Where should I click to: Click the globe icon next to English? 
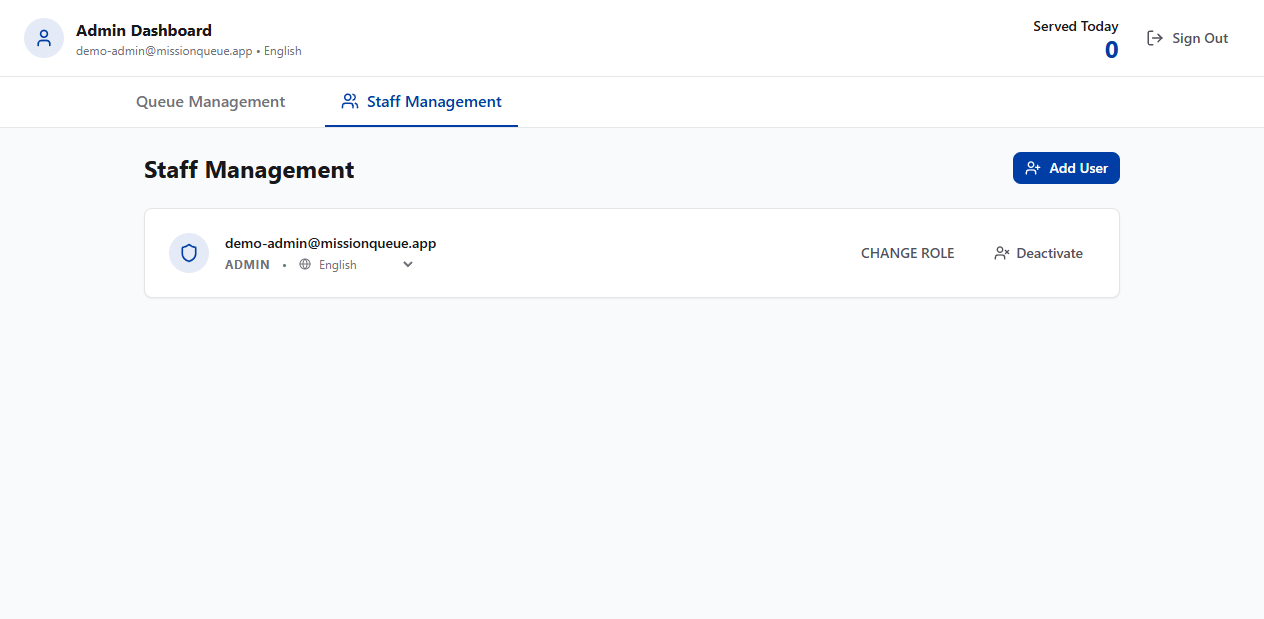pos(305,265)
